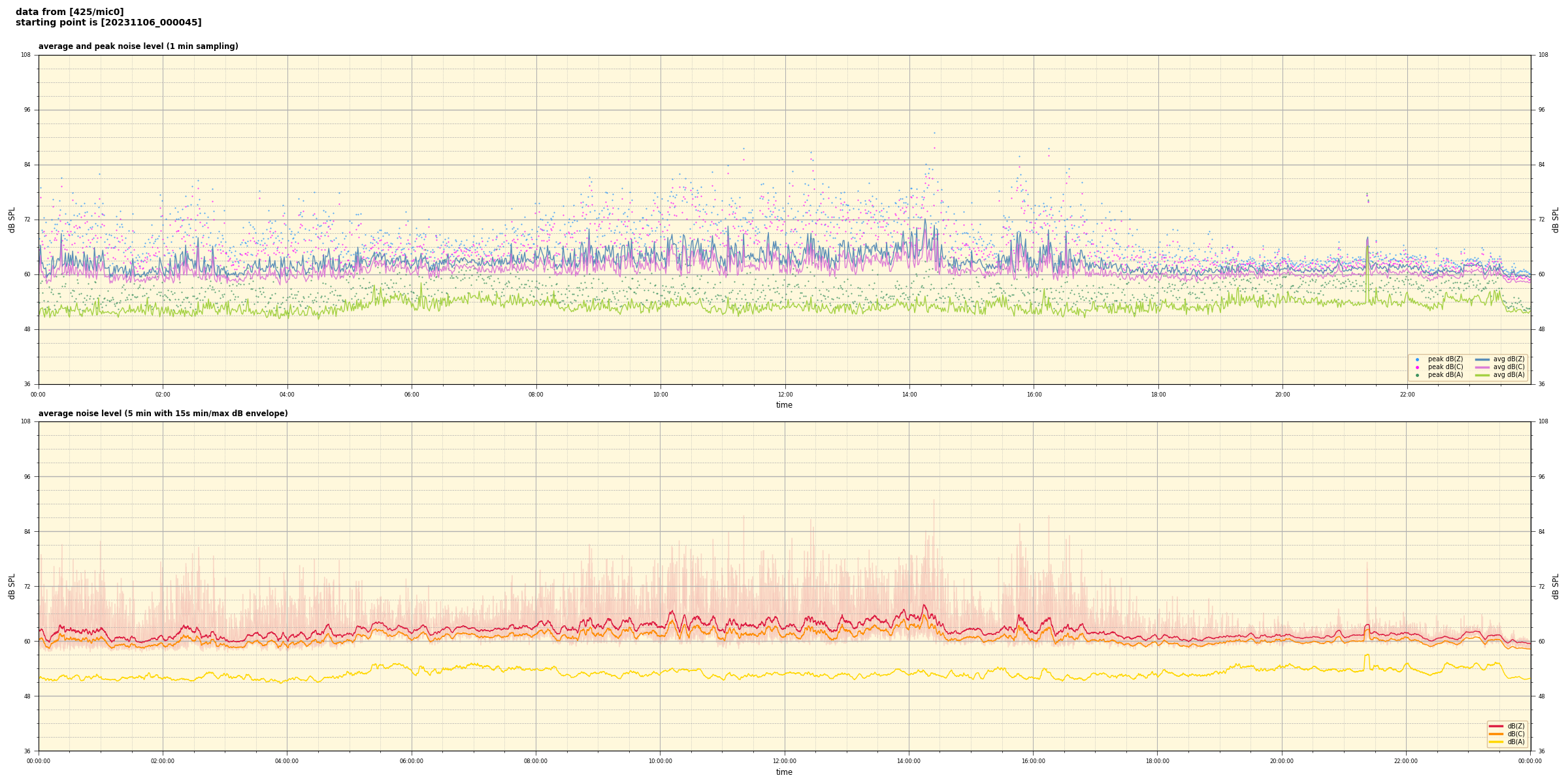
Task: Click the blue peak dB(Z) legend marker
Action: click(x=1417, y=359)
